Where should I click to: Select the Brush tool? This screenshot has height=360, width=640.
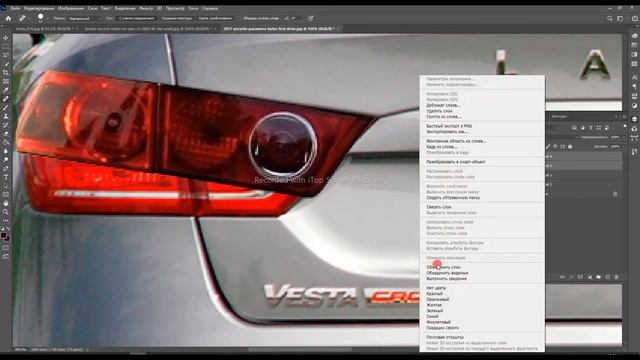click(x=6, y=108)
